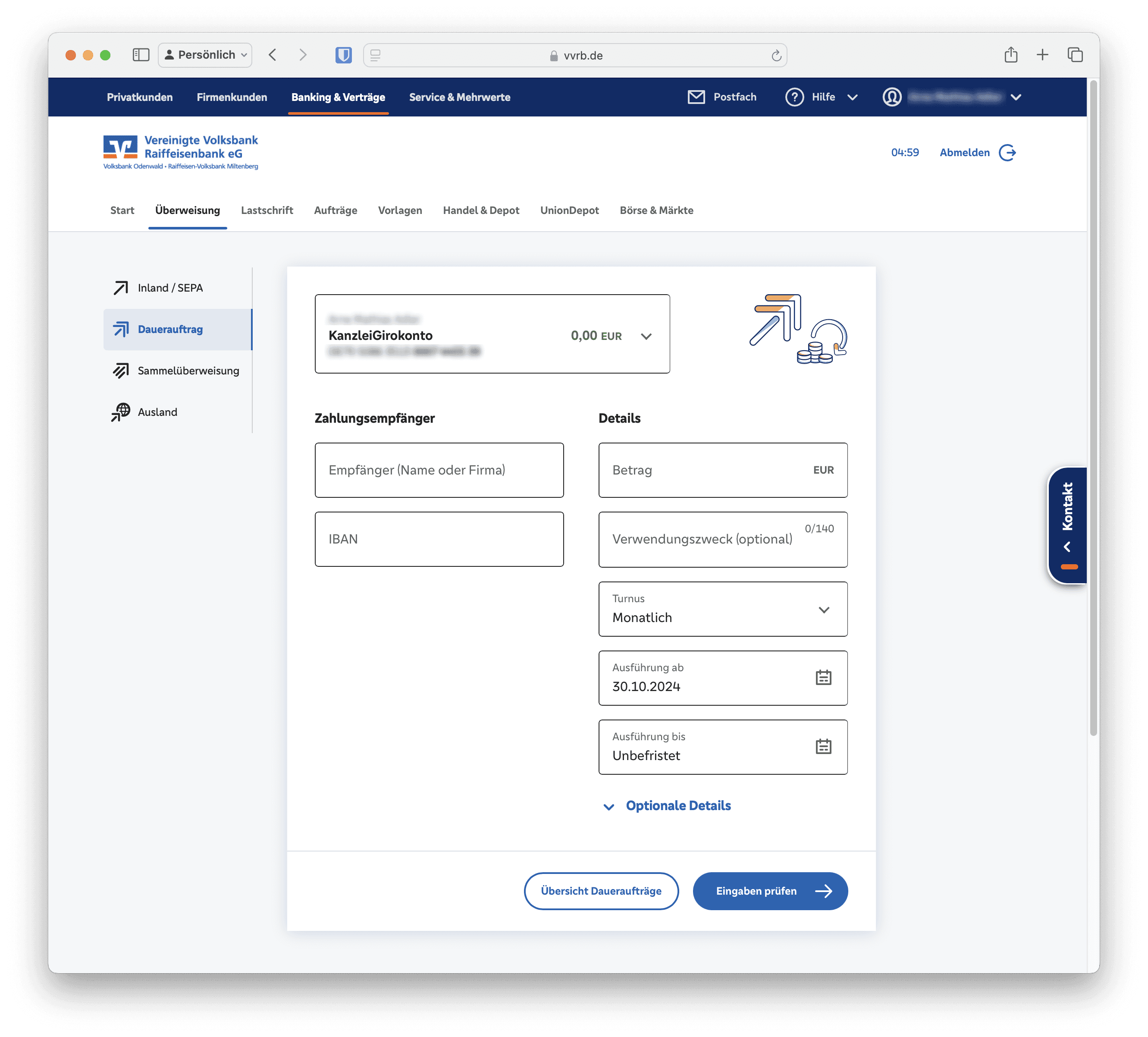
Task: Click the Eingaben prüfen button
Action: point(770,891)
